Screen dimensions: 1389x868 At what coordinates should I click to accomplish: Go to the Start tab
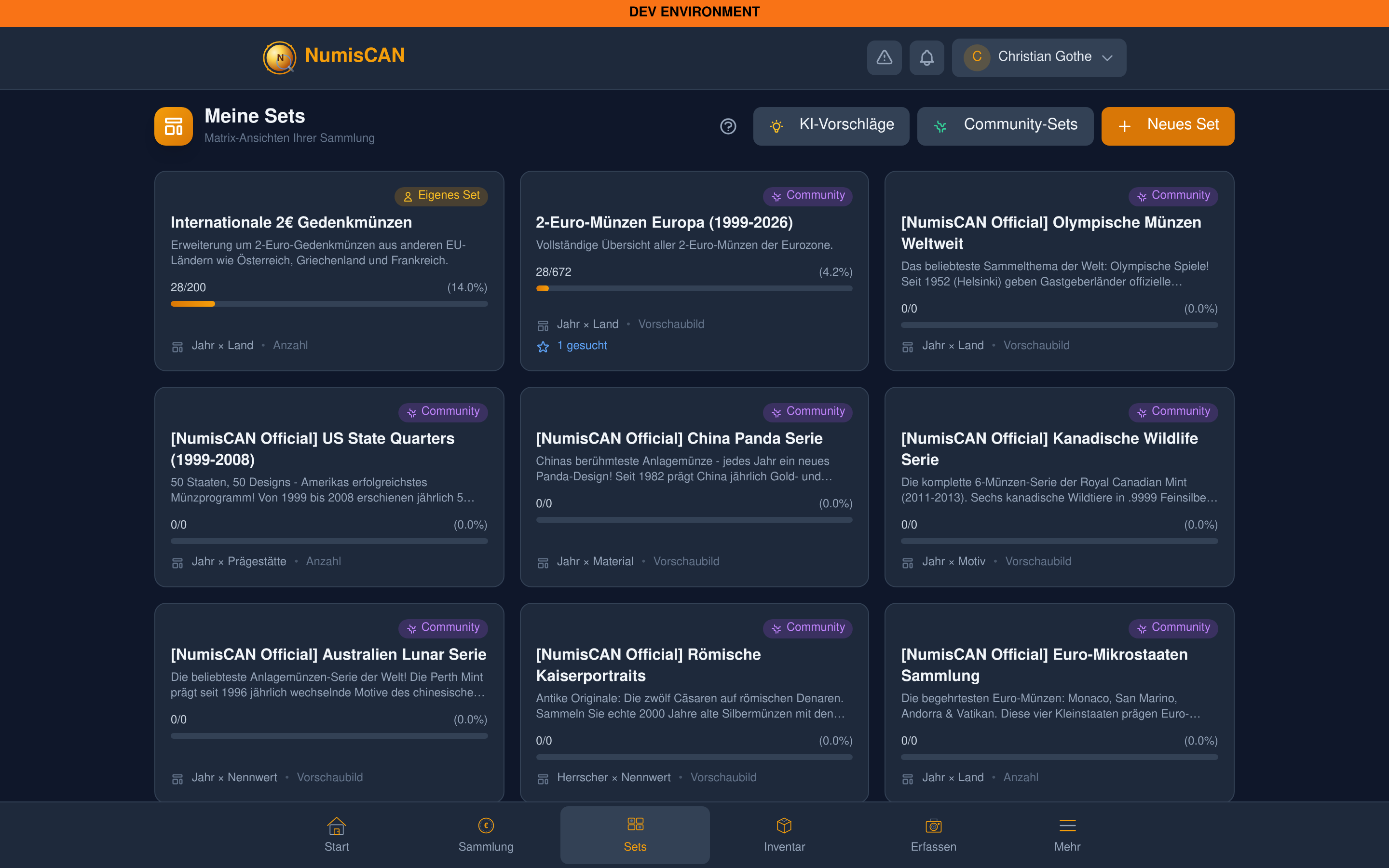tap(336, 834)
